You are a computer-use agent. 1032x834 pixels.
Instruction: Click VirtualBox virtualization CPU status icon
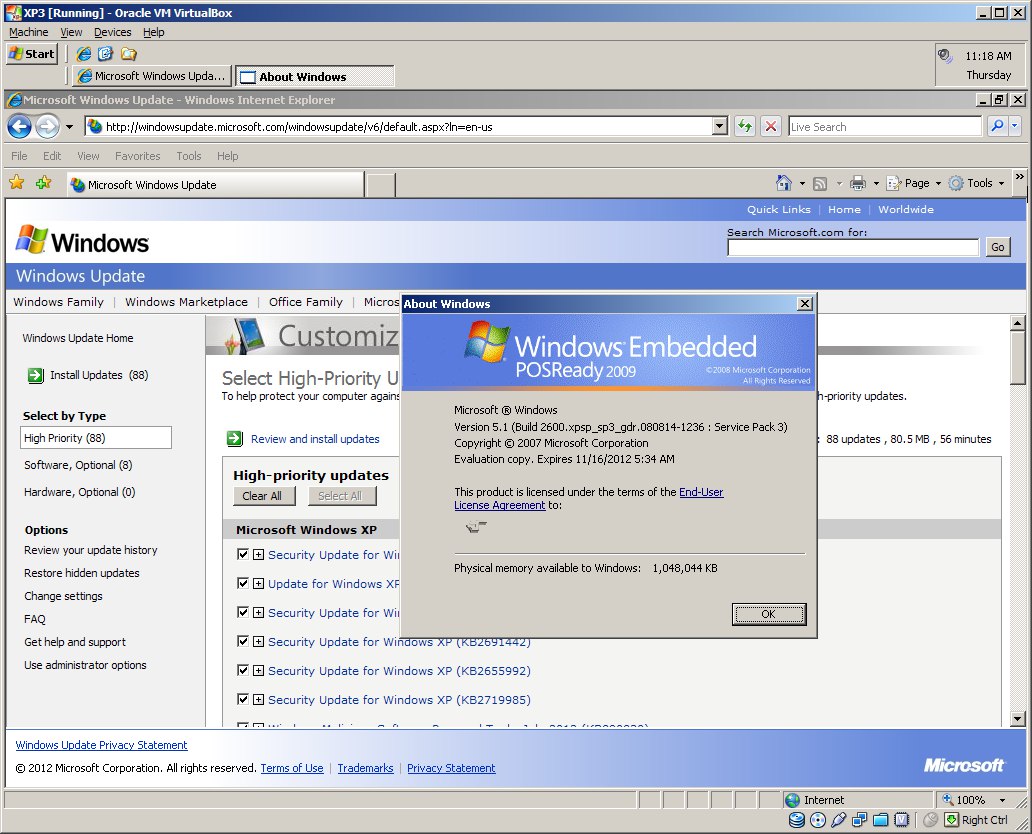click(x=902, y=820)
